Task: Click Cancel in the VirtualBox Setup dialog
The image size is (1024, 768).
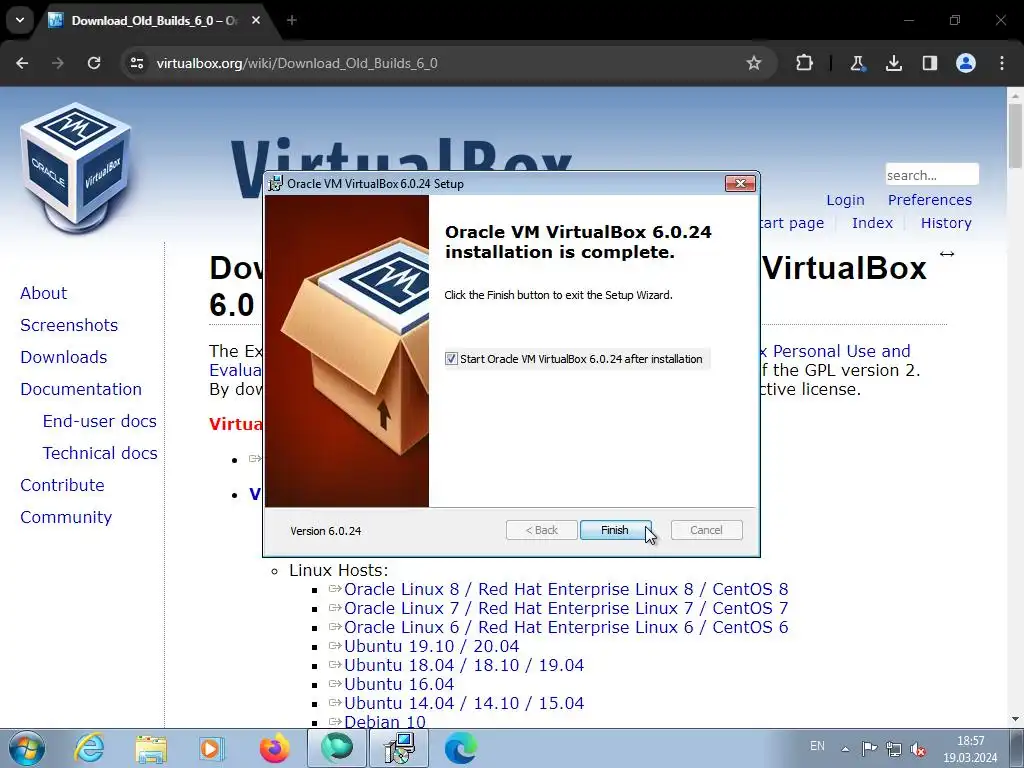Action: coord(706,530)
